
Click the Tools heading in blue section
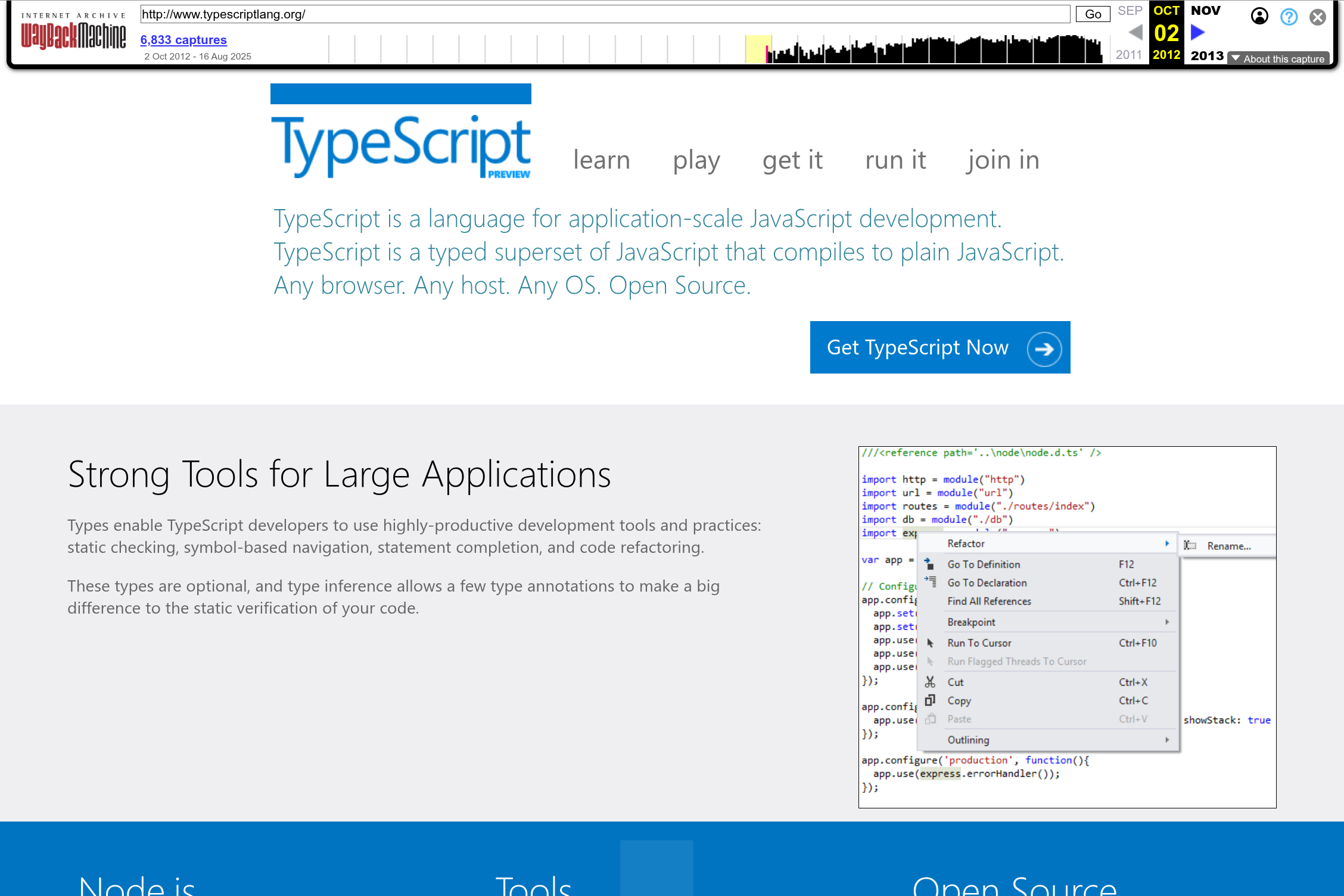[x=533, y=885]
